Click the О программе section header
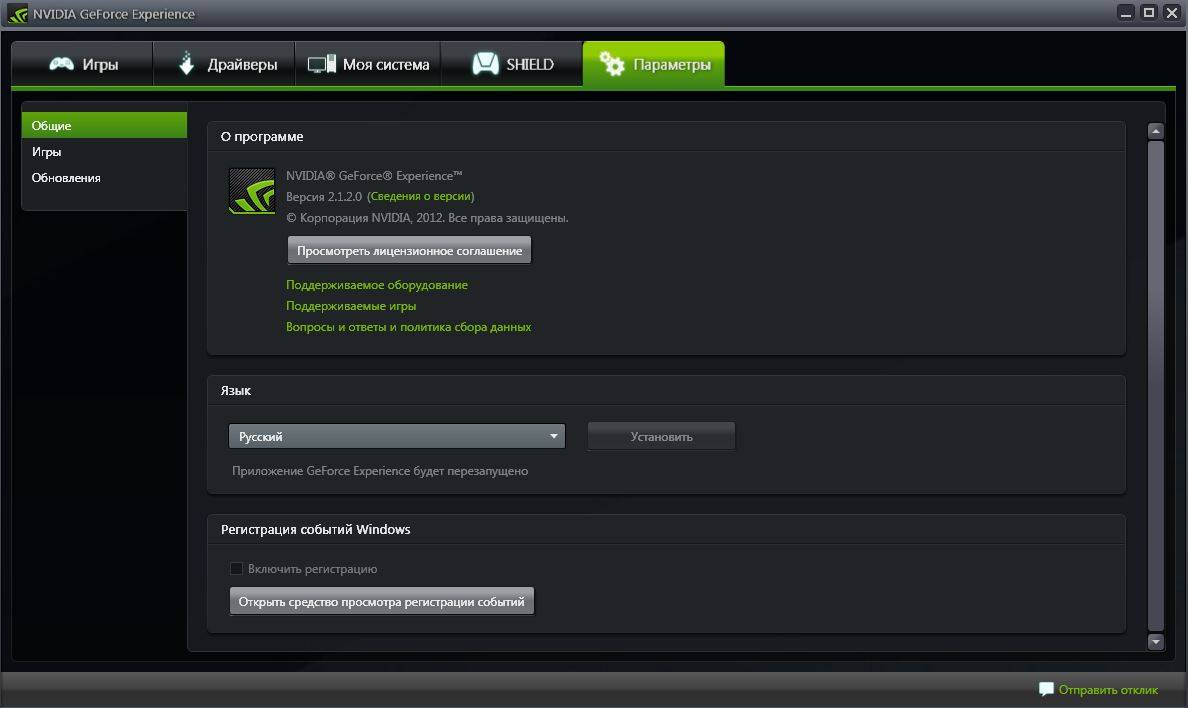Screen dimensions: 1188x708 click(262, 136)
